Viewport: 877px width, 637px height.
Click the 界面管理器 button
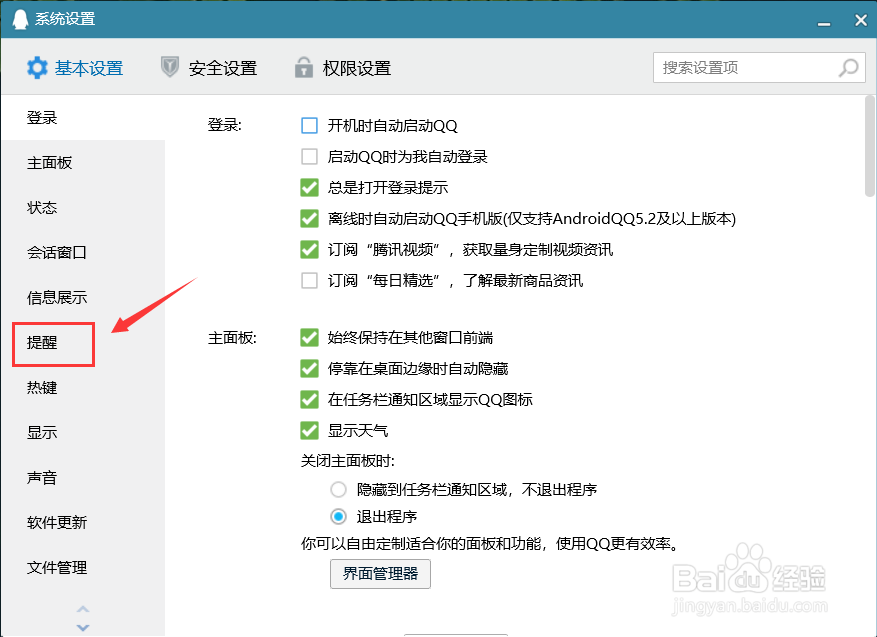click(x=380, y=574)
